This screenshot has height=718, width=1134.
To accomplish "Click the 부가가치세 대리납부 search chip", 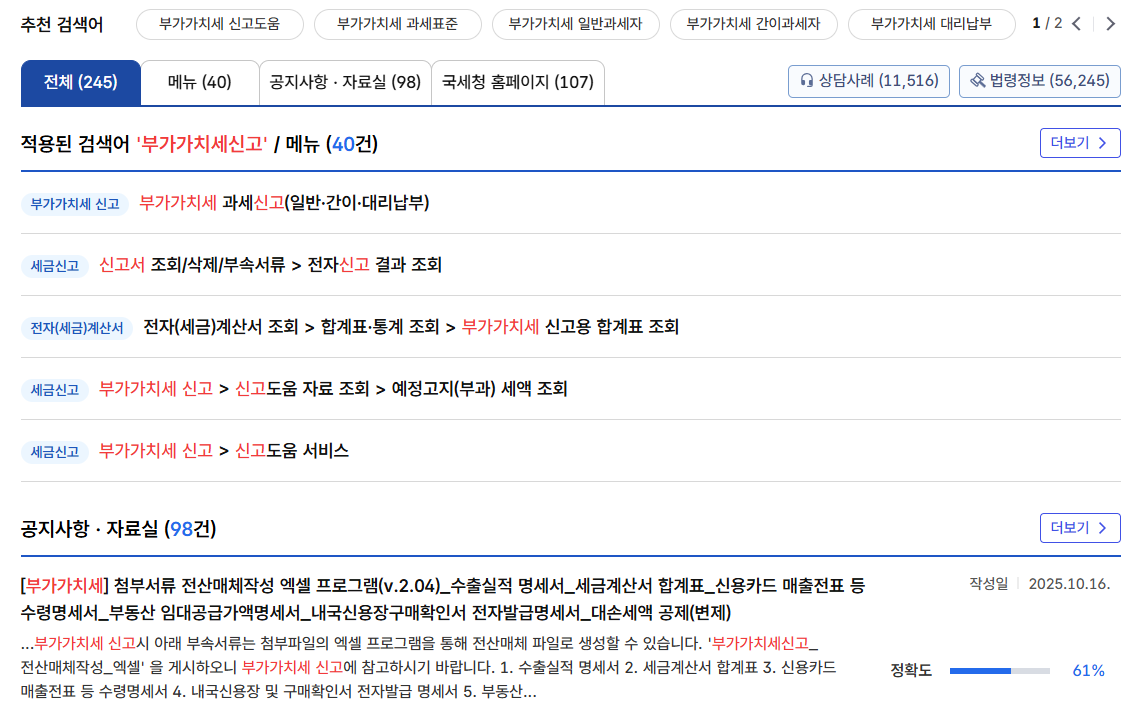I will [x=931, y=24].
